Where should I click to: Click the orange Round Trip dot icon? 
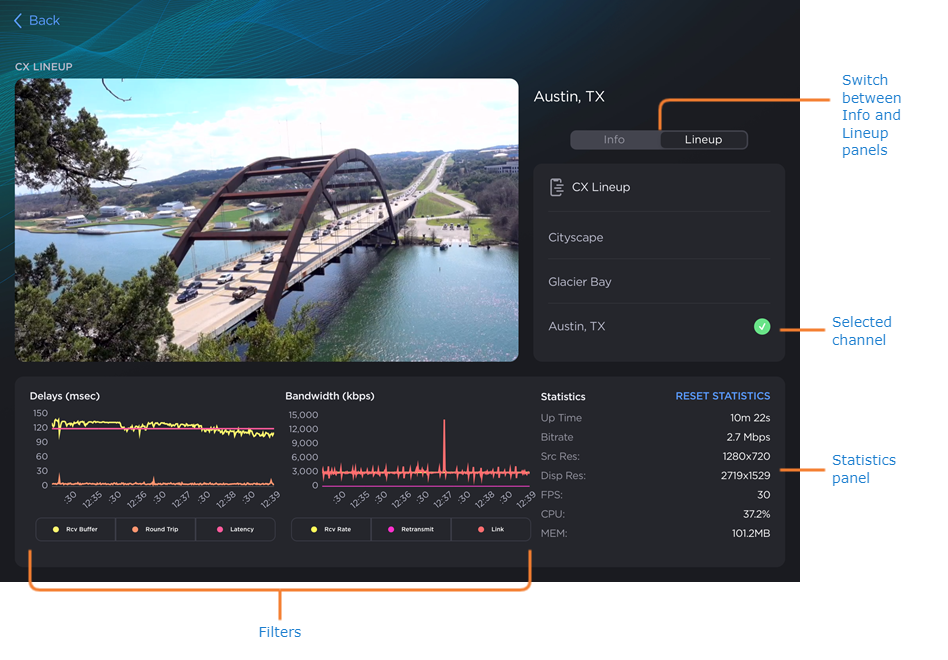coord(136,528)
